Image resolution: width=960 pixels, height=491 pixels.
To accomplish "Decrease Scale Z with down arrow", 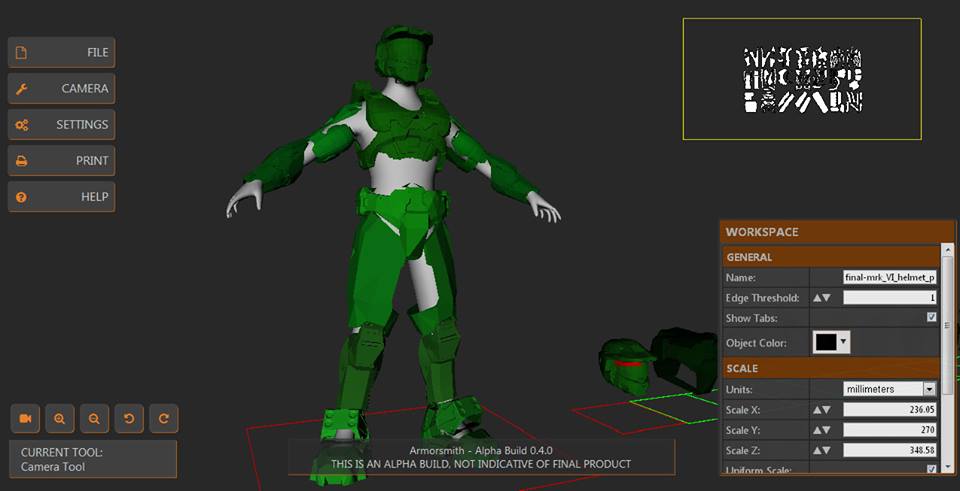I will coord(827,451).
